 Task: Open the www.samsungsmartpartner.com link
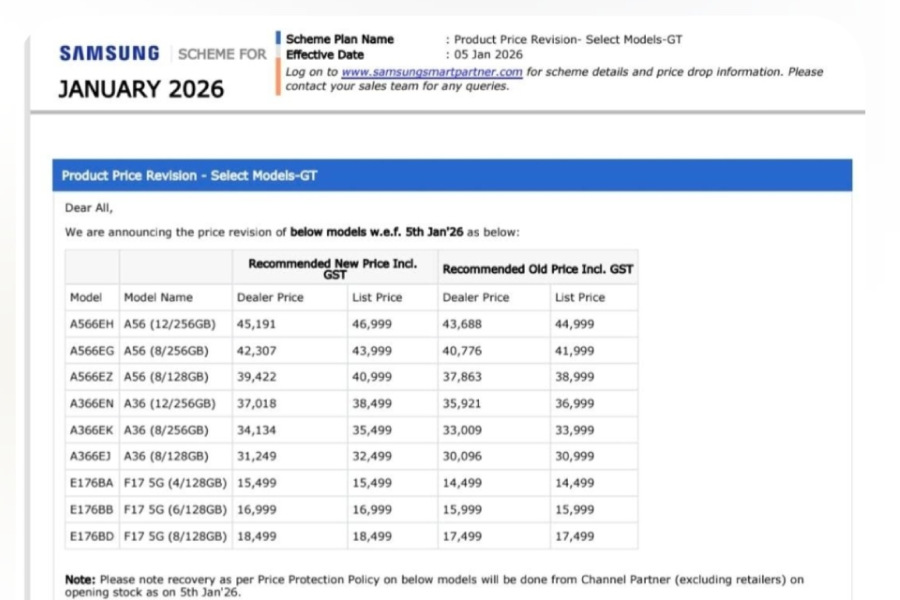tap(431, 72)
